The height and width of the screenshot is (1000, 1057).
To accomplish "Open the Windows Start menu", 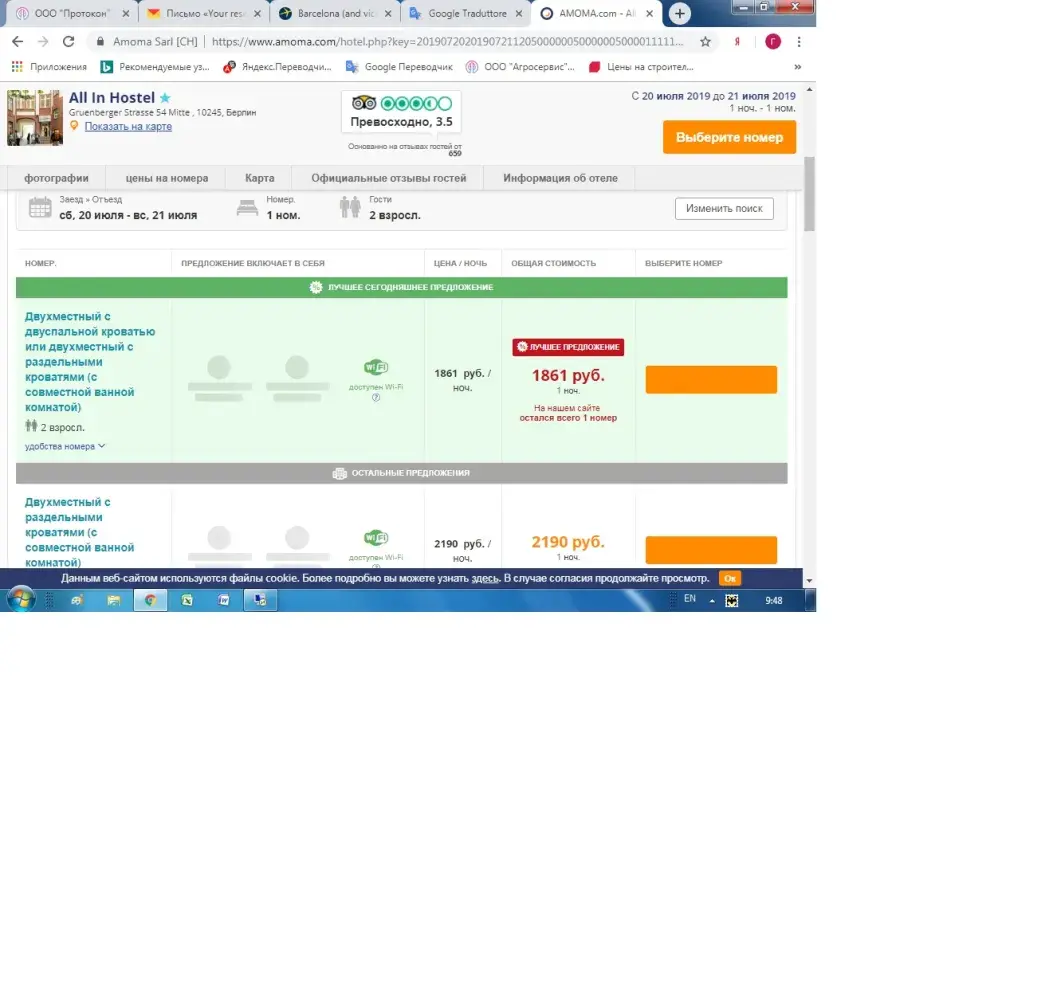I will (21, 600).
